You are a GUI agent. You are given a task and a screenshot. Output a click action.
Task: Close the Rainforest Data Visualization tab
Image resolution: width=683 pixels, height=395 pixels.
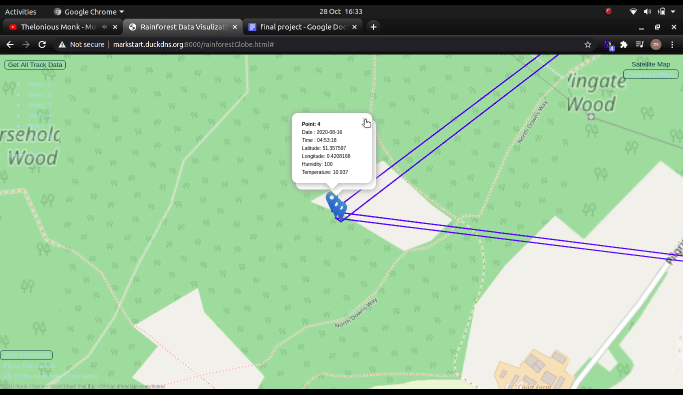[235, 27]
